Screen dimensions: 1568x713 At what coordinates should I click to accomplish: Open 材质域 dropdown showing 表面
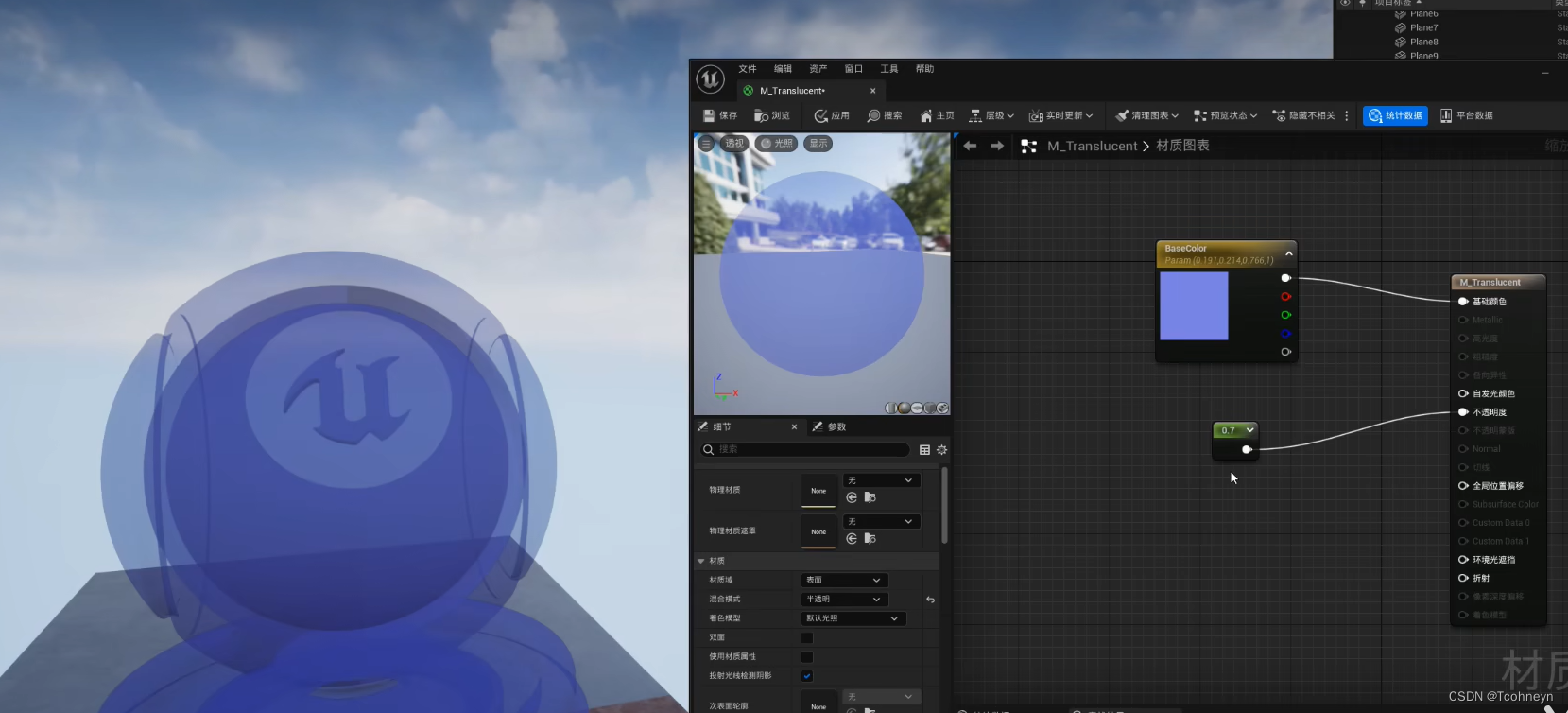[844, 581]
